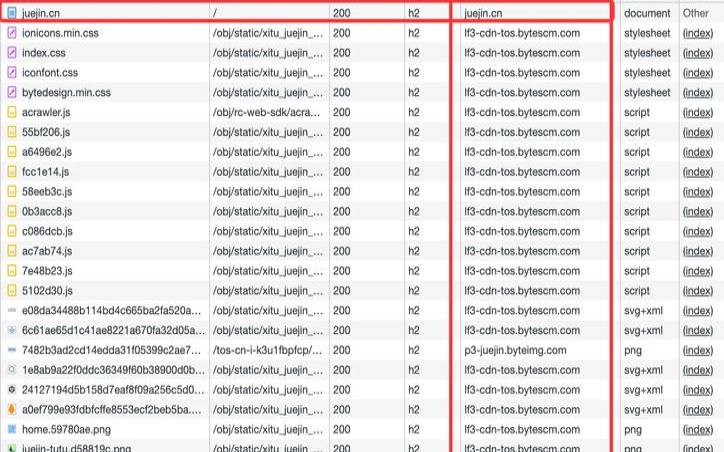Screen dimensions: 724x452
Task: Open the (index) initiator link for index.css
Action: (697, 53)
